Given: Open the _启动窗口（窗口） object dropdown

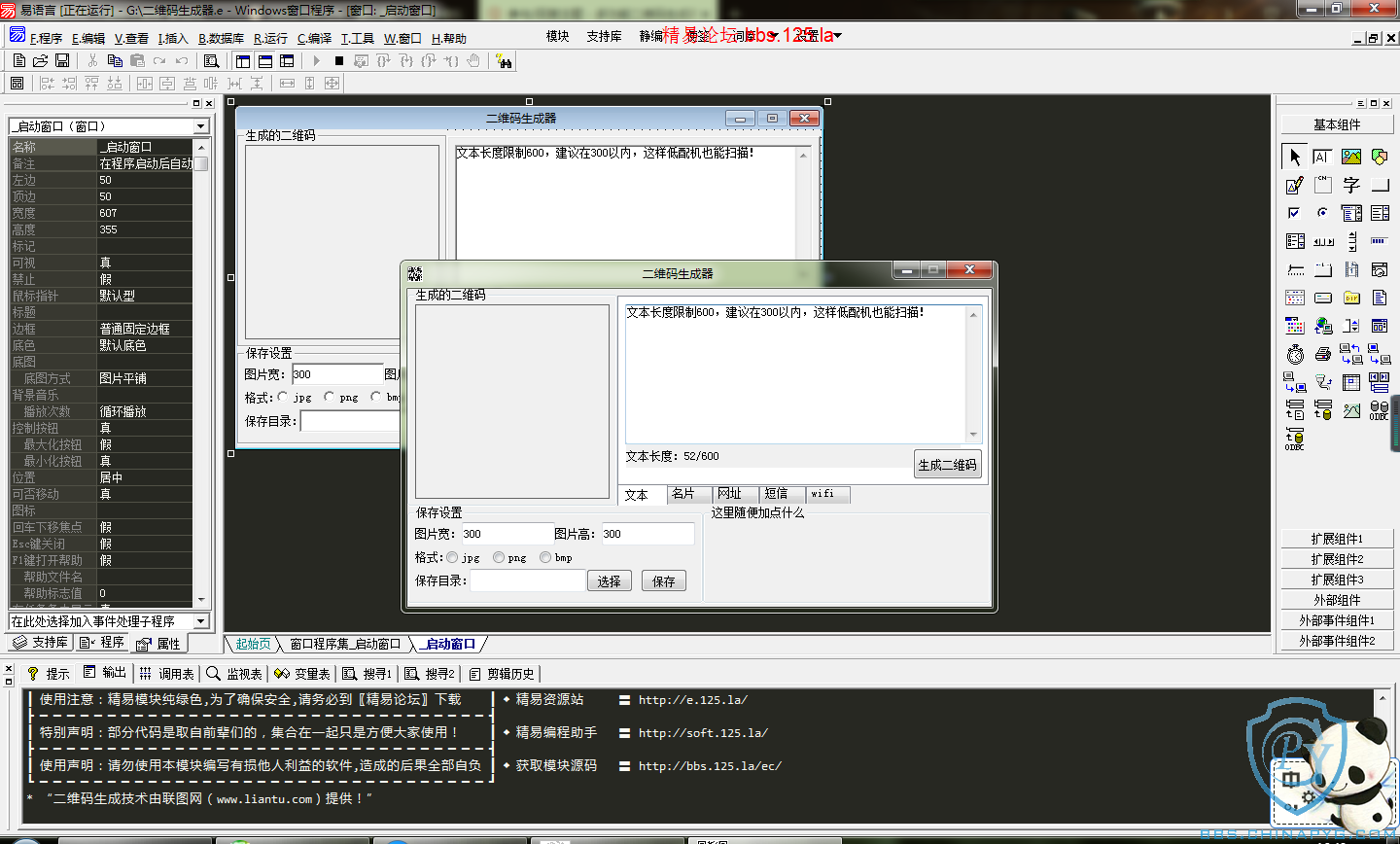Looking at the screenshot, I should click(201, 126).
